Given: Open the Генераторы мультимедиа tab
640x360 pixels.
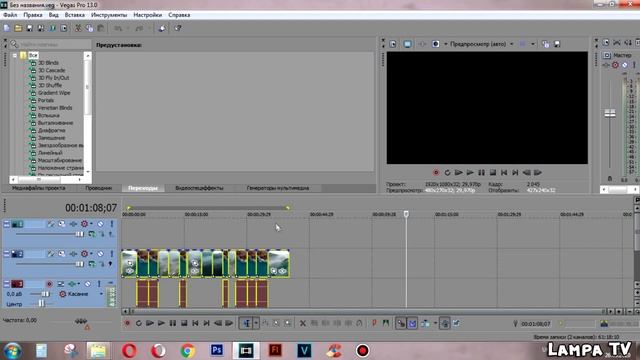Looking at the screenshot, I should (278, 188).
